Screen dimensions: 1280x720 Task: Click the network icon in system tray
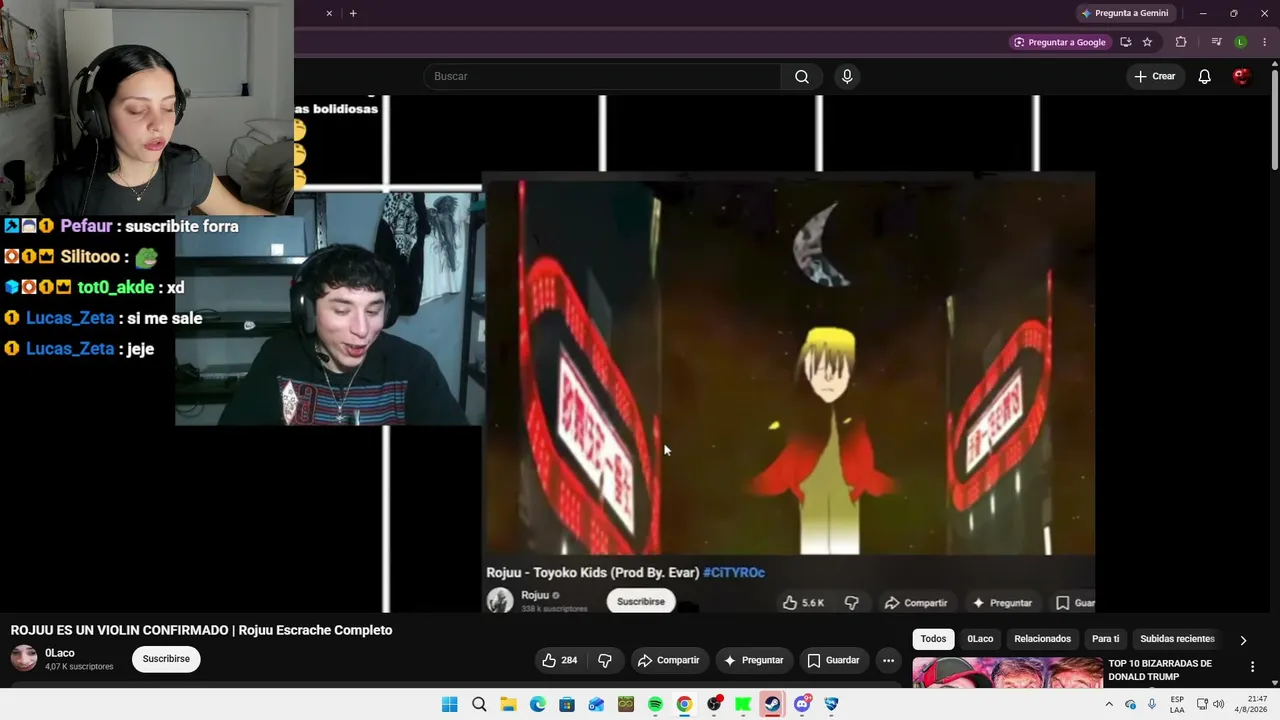click(1202, 704)
